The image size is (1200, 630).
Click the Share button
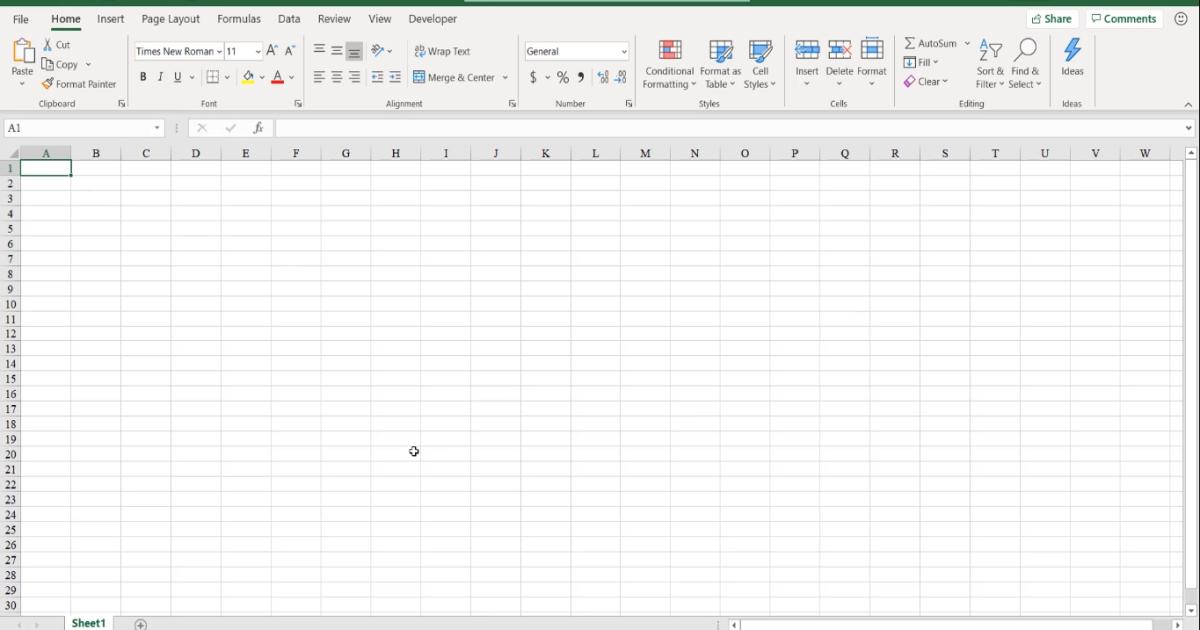[1052, 18]
